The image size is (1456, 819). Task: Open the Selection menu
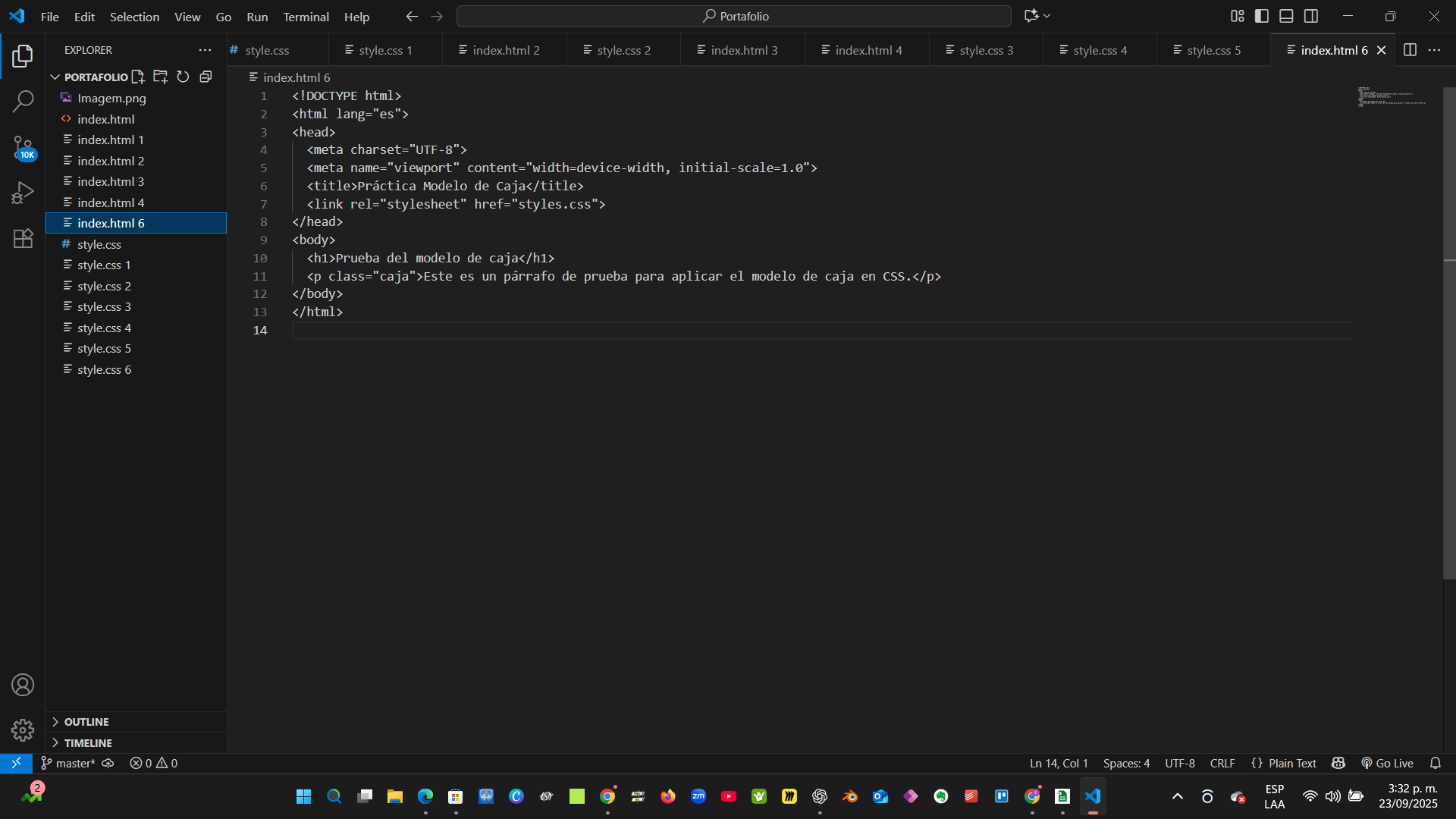coord(134,16)
